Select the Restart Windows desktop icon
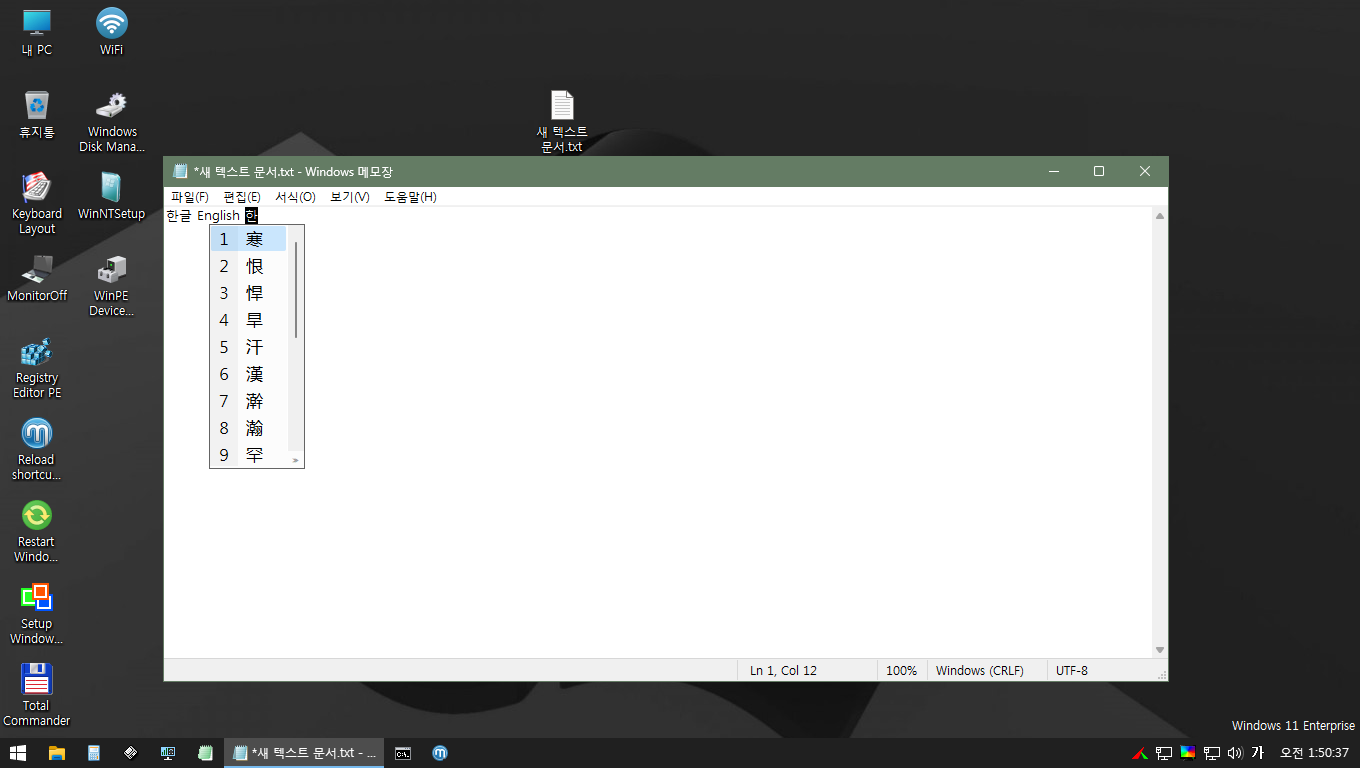This screenshot has height=768, width=1360. click(x=37, y=531)
